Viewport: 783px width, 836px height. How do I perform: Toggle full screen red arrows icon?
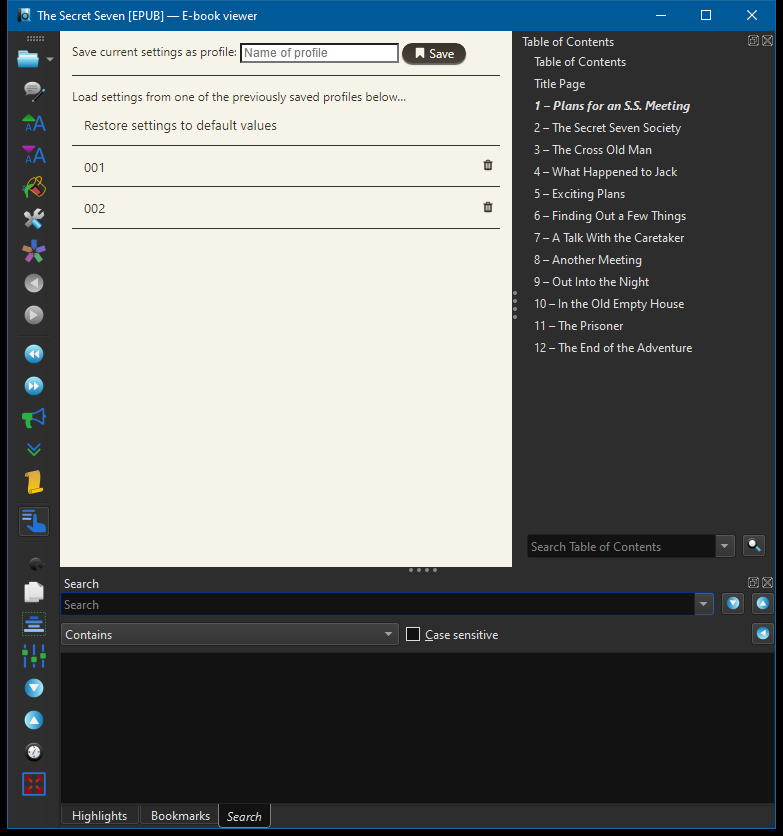34,784
